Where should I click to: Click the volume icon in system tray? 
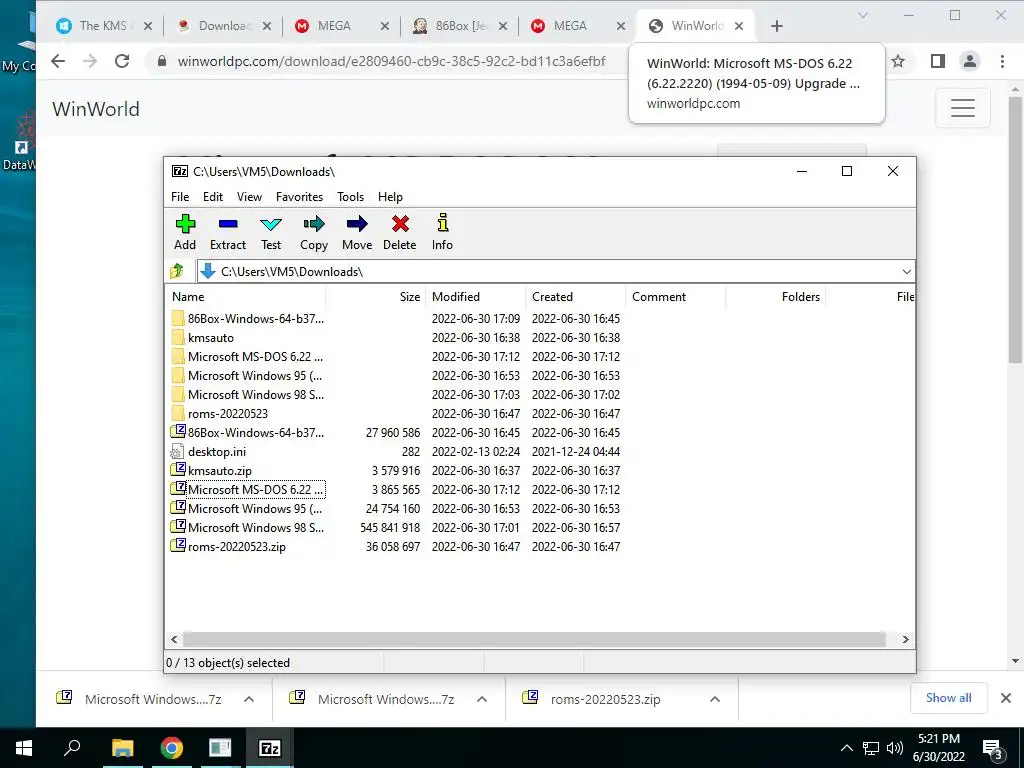tap(895, 748)
